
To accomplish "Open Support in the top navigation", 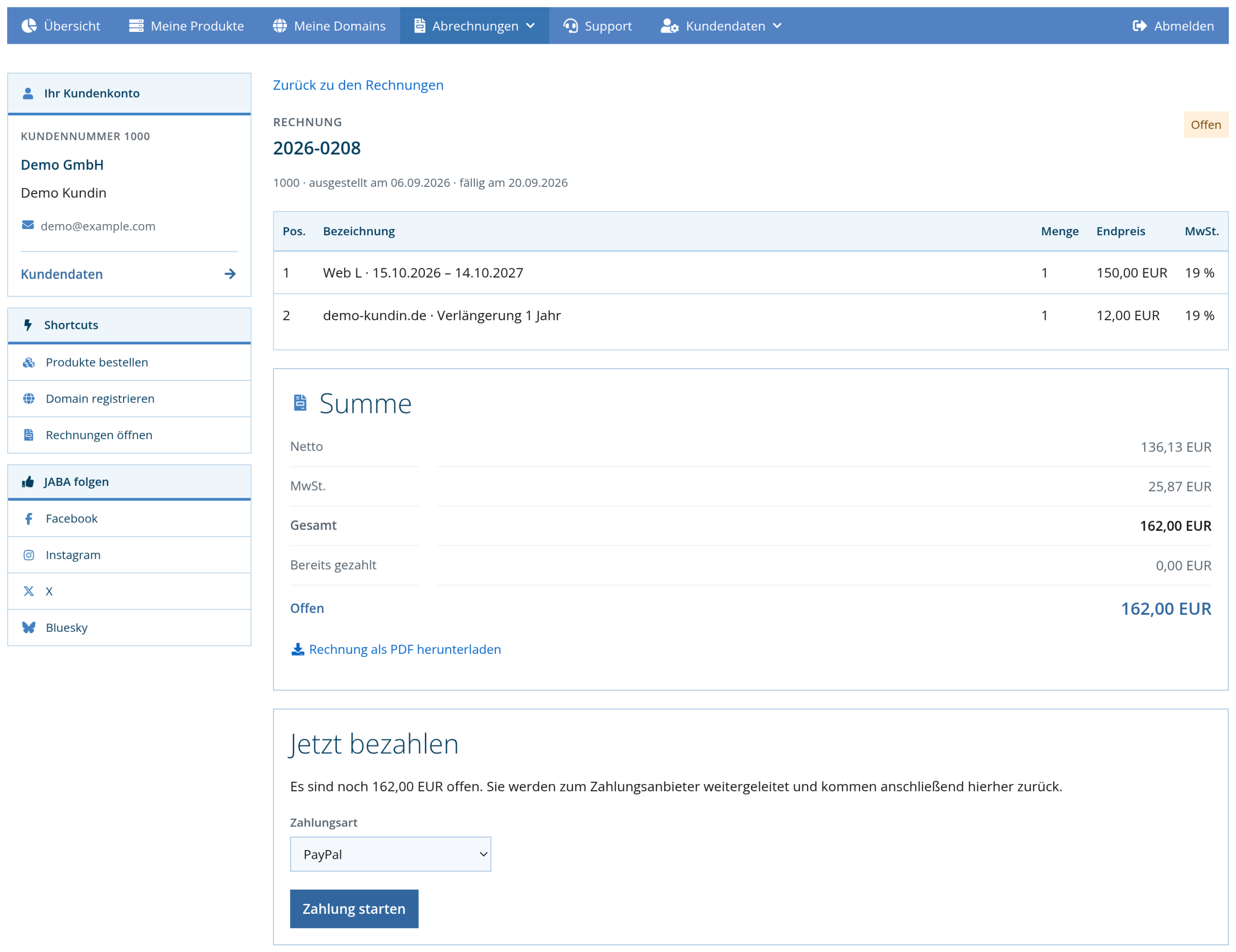I will pos(597,25).
